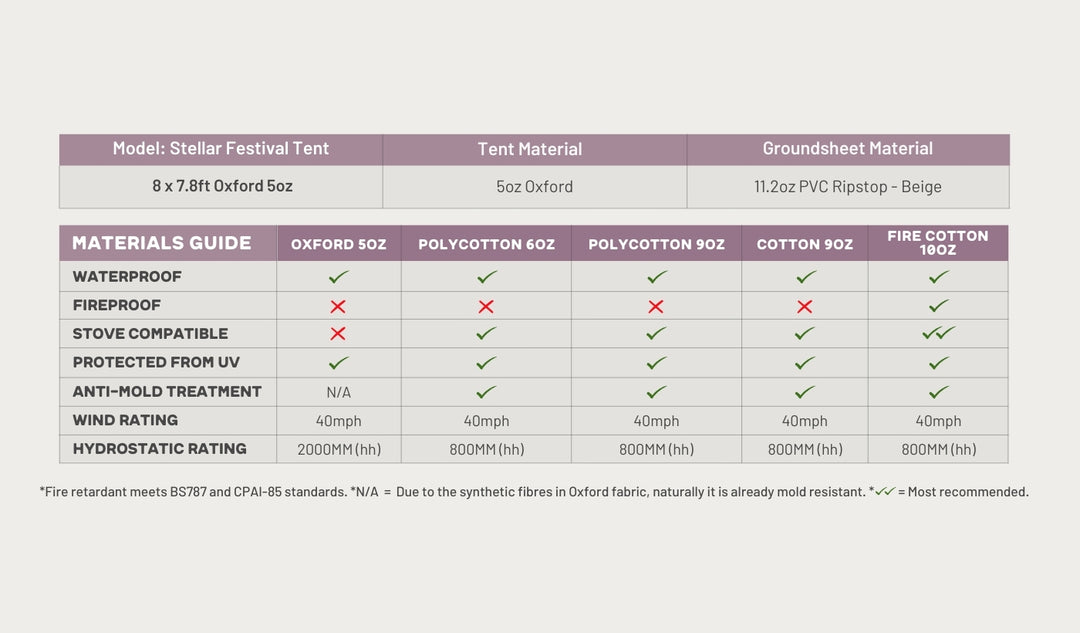Click the Cotton 9oz fireproof red cross
1080x633 pixels.
pyautogui.click(x=804, y=306)
